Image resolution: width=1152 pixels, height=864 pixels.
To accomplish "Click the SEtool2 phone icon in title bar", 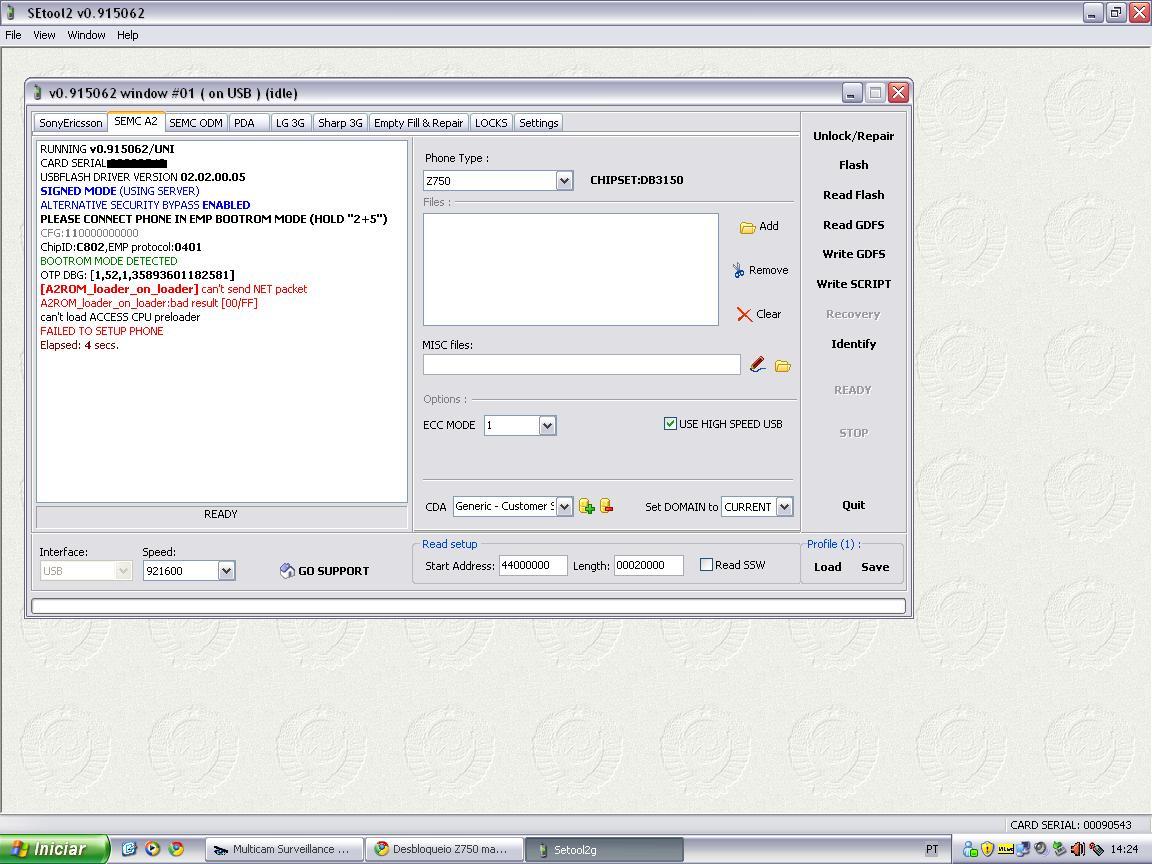I will [x=12, y=12].
